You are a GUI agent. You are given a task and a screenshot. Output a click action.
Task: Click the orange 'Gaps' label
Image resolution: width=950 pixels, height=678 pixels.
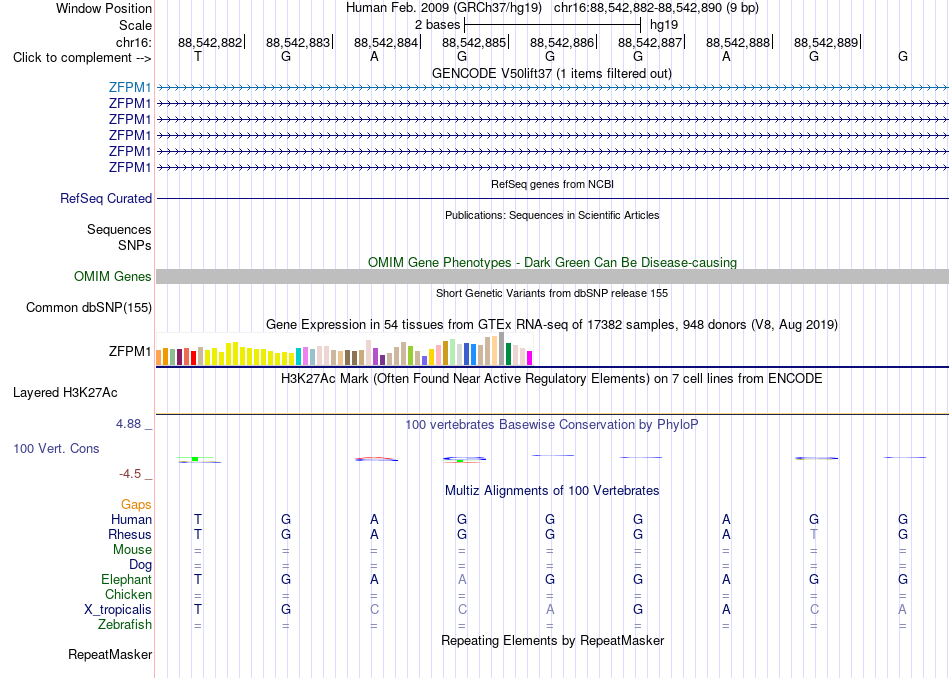tap(136, 504)
